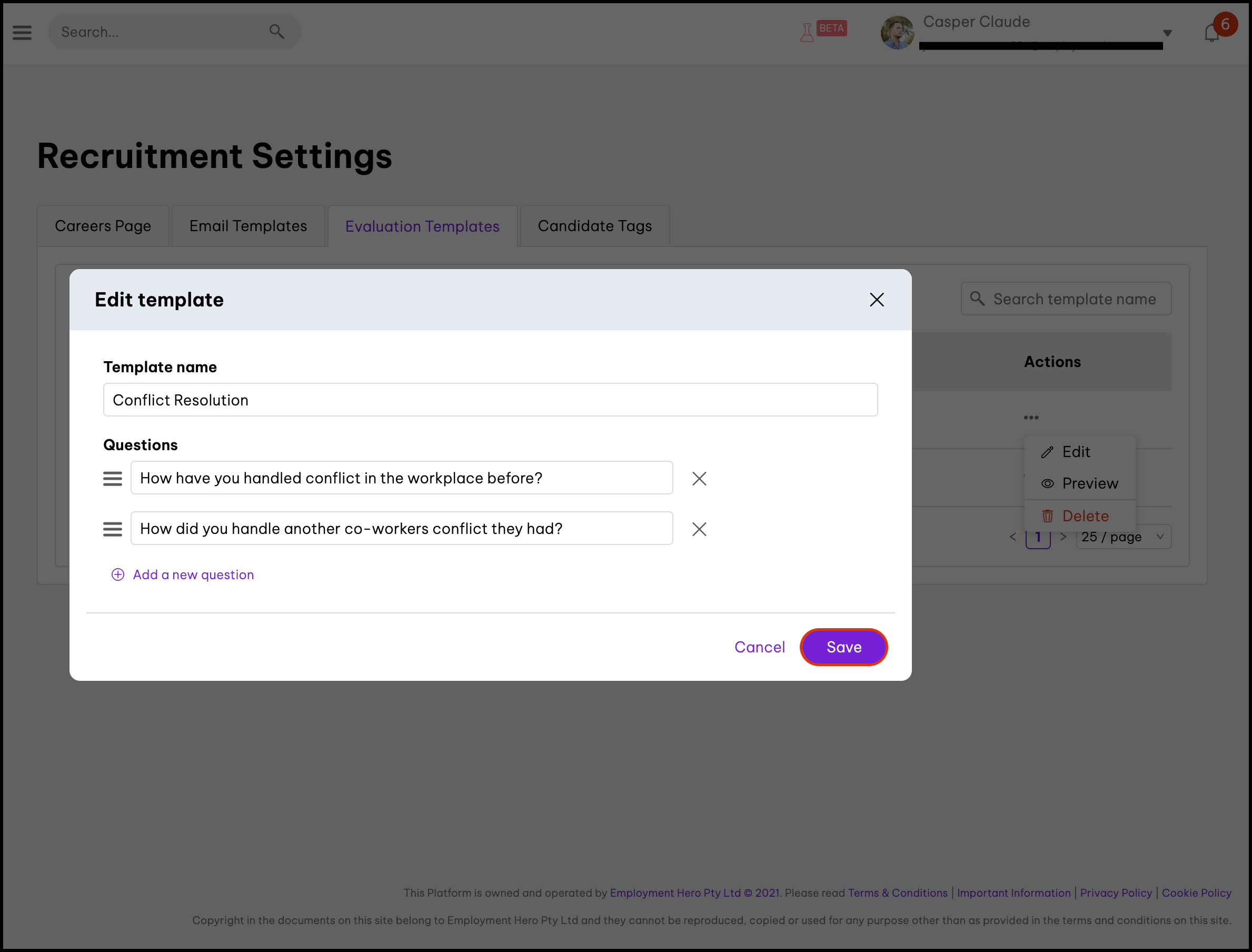Switch to Email Templates tab
The image size is (1252, 952).
point(248,226)
